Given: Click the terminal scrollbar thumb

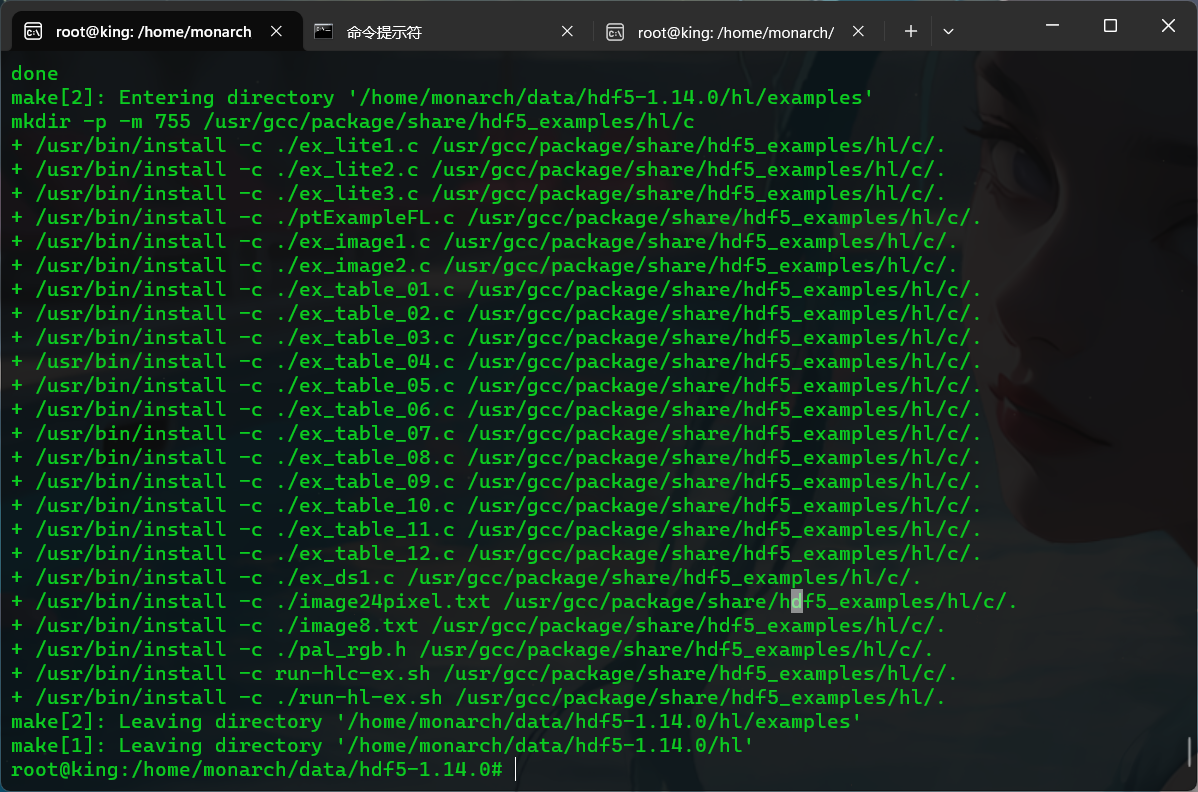Looking at the screenshot, I should click(x=1189, y=752).
